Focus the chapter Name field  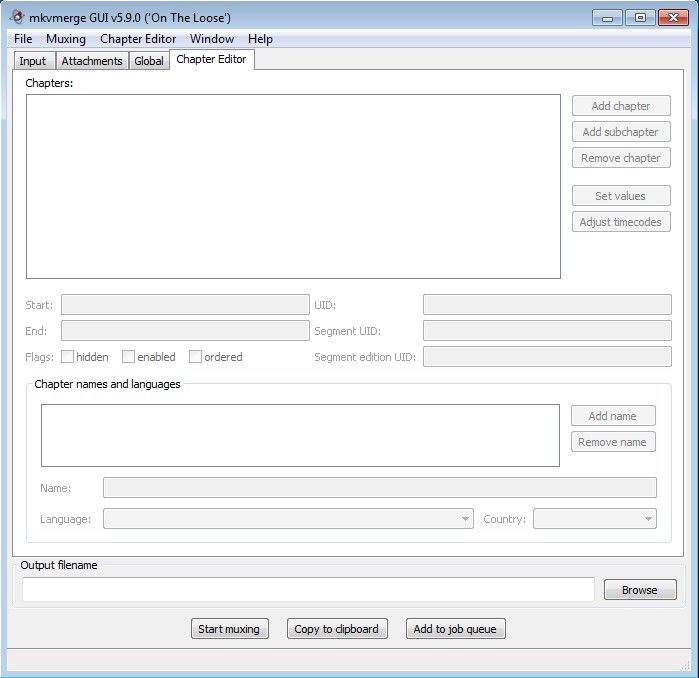[x=380, y=488]
